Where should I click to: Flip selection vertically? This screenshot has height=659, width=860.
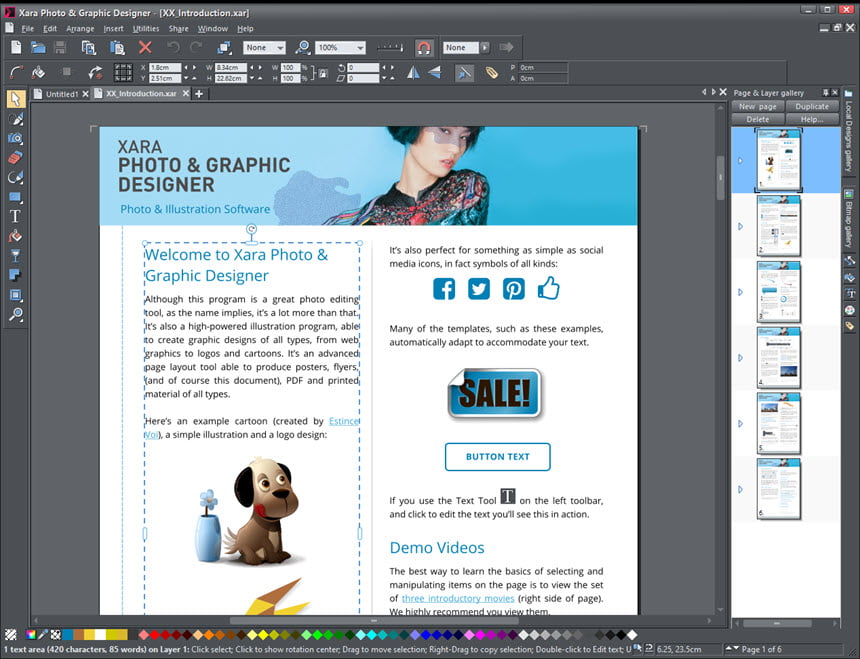tap(435, 72)
